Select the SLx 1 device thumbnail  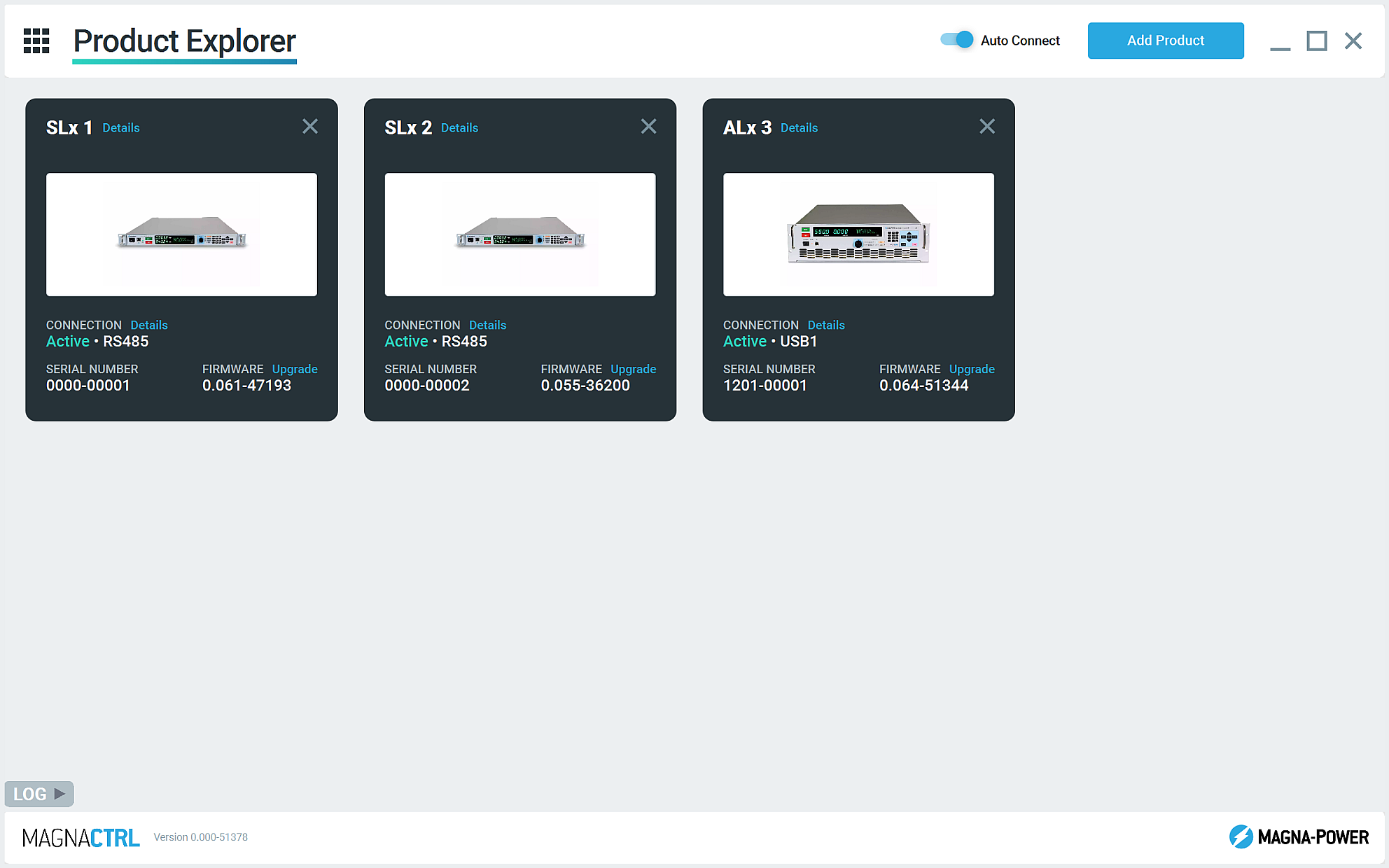coord(181,234)
